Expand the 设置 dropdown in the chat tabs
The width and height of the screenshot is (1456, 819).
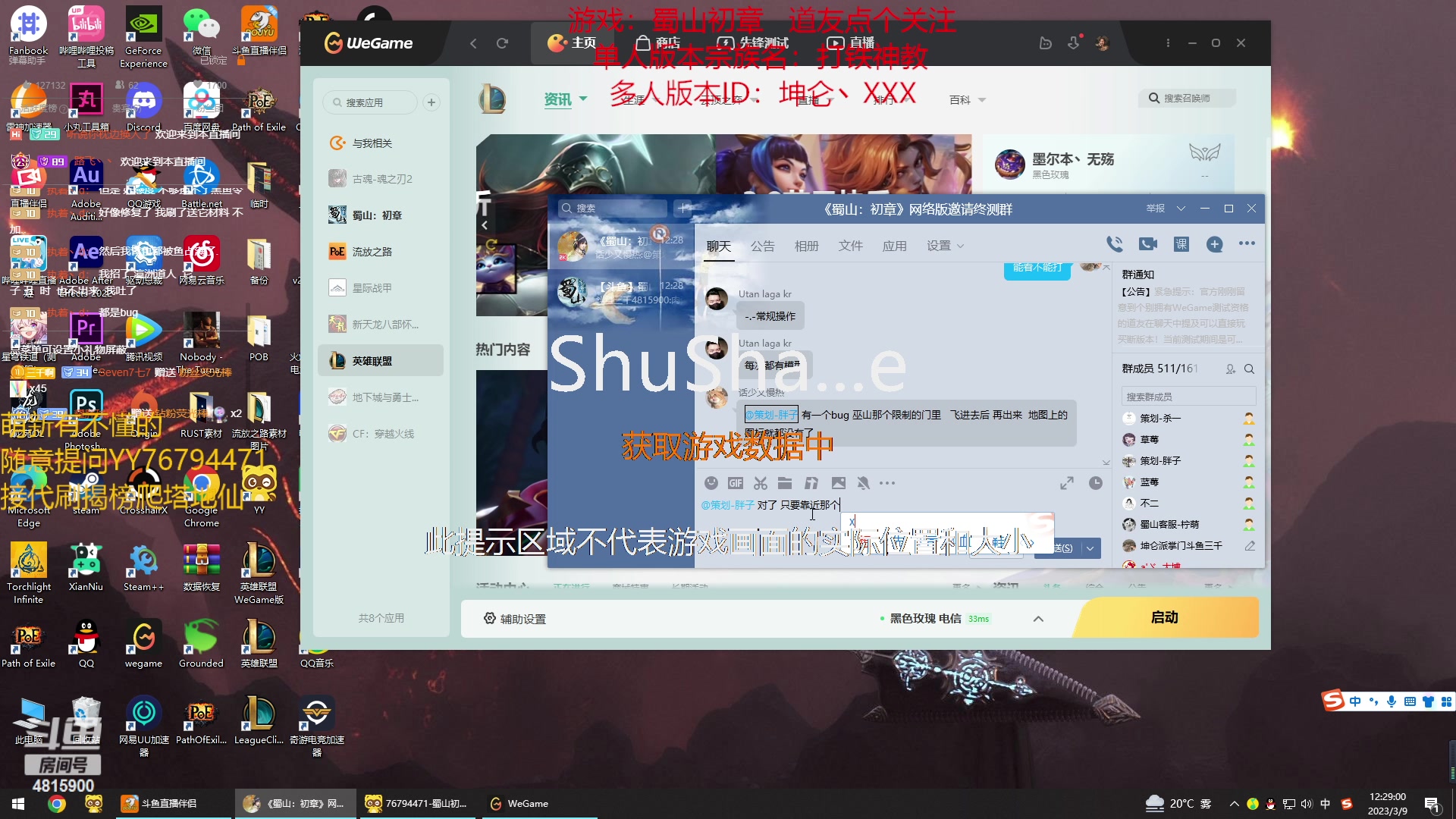tap(961, 246)
